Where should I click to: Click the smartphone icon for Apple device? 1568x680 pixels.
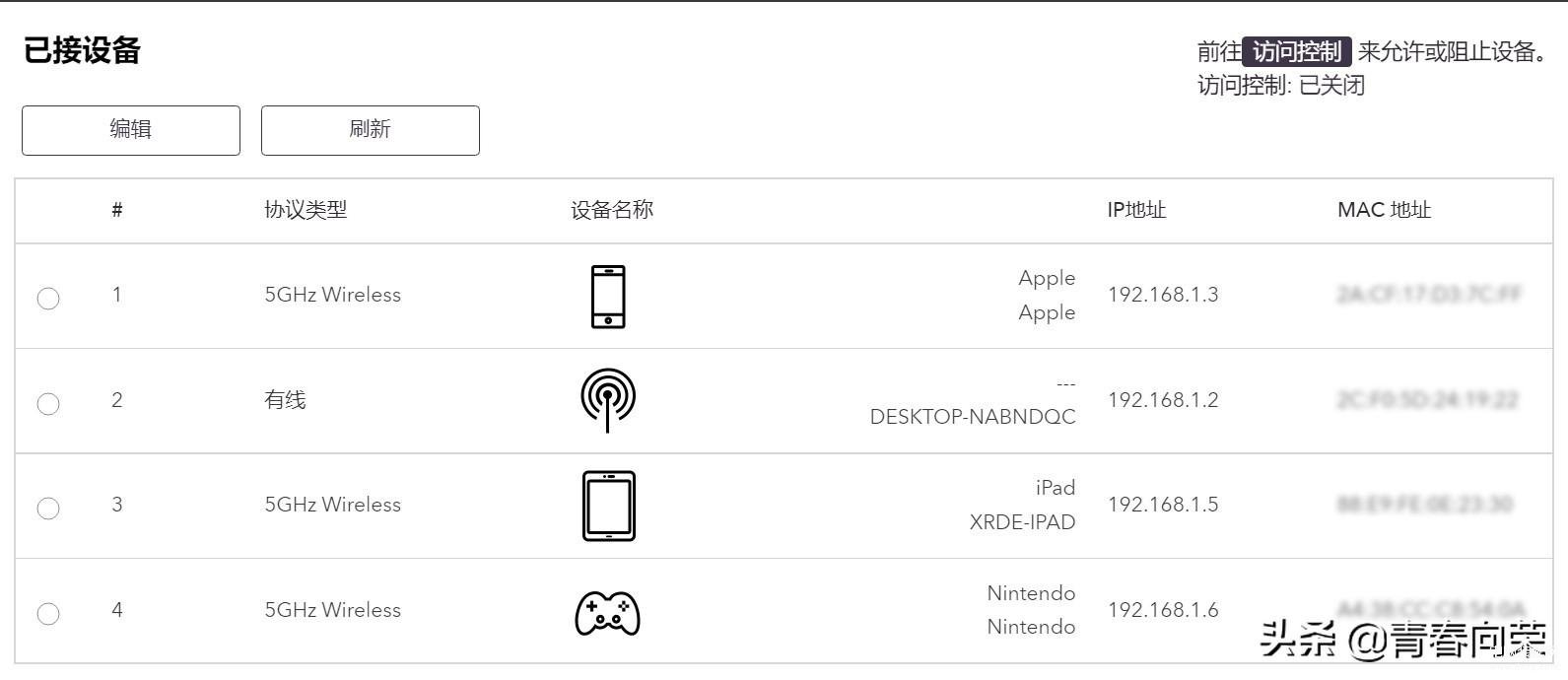[x=608, y=296]
